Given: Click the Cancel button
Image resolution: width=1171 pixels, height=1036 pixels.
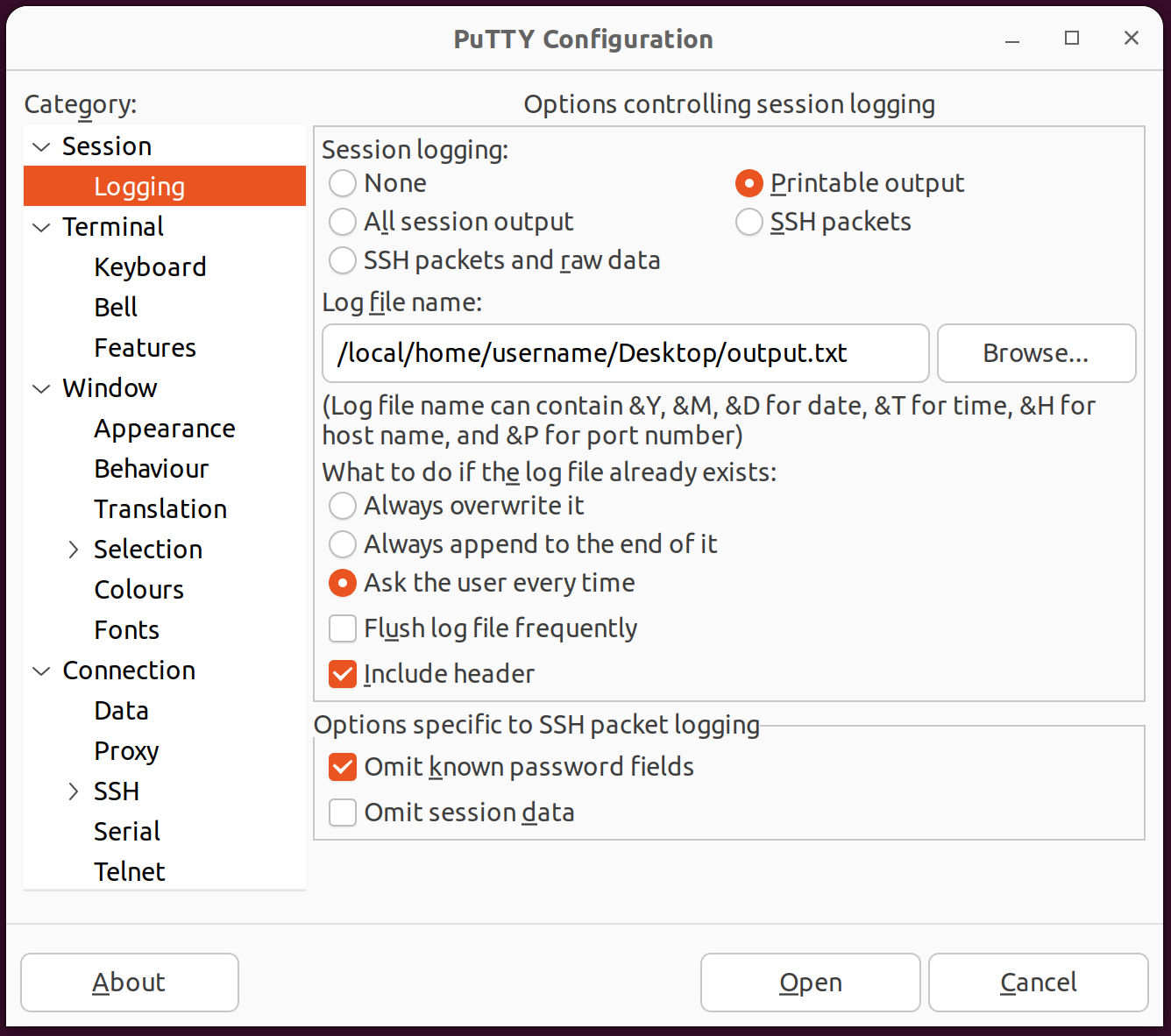Looking at the screenshot, I should [x=1039, y=983].
